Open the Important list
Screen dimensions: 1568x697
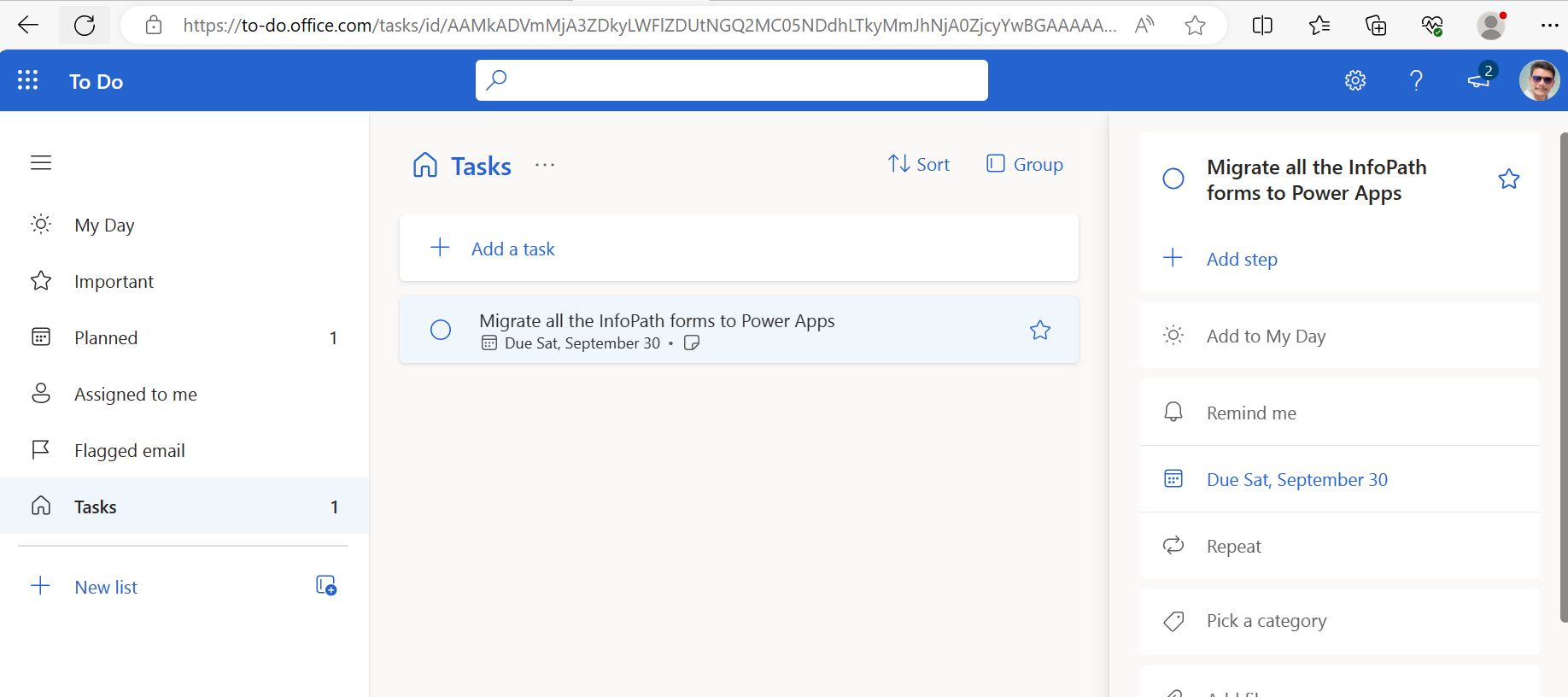[184, 281]
